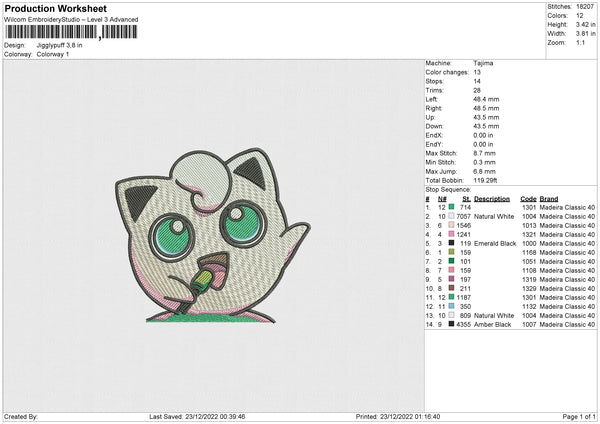Select the white swatch in stop row 2

click(452, 216)
